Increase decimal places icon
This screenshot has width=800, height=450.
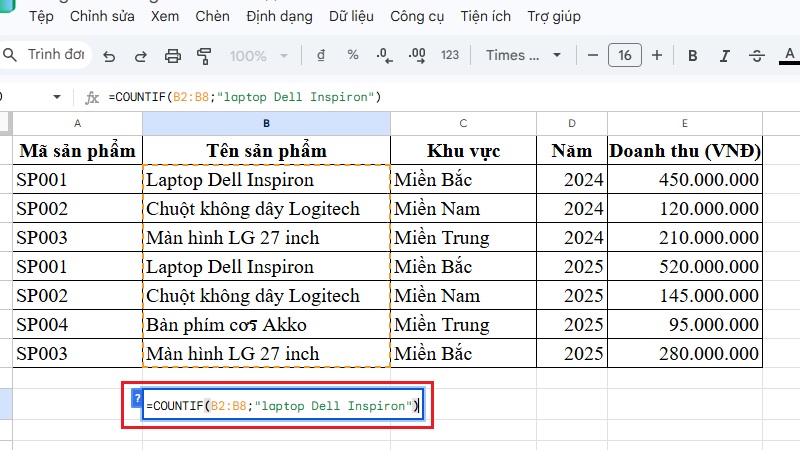417,55
